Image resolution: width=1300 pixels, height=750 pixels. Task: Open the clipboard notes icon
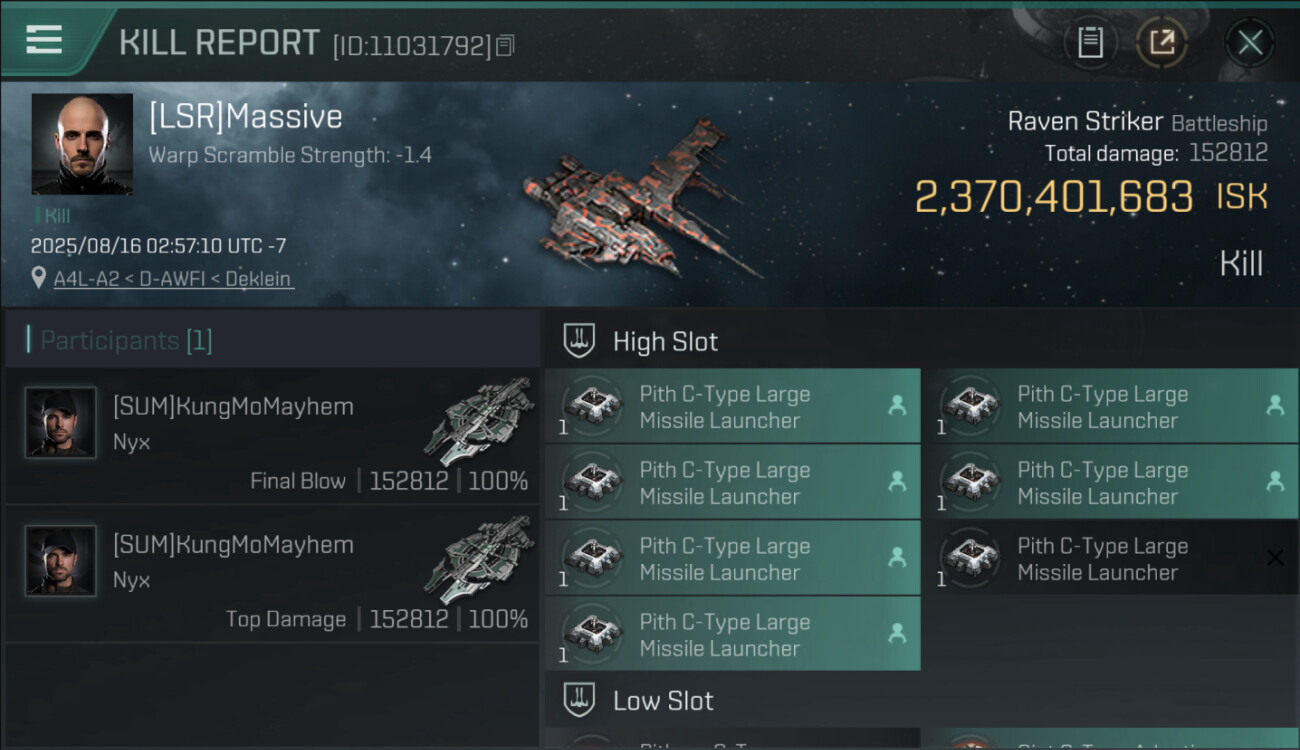1090,43
